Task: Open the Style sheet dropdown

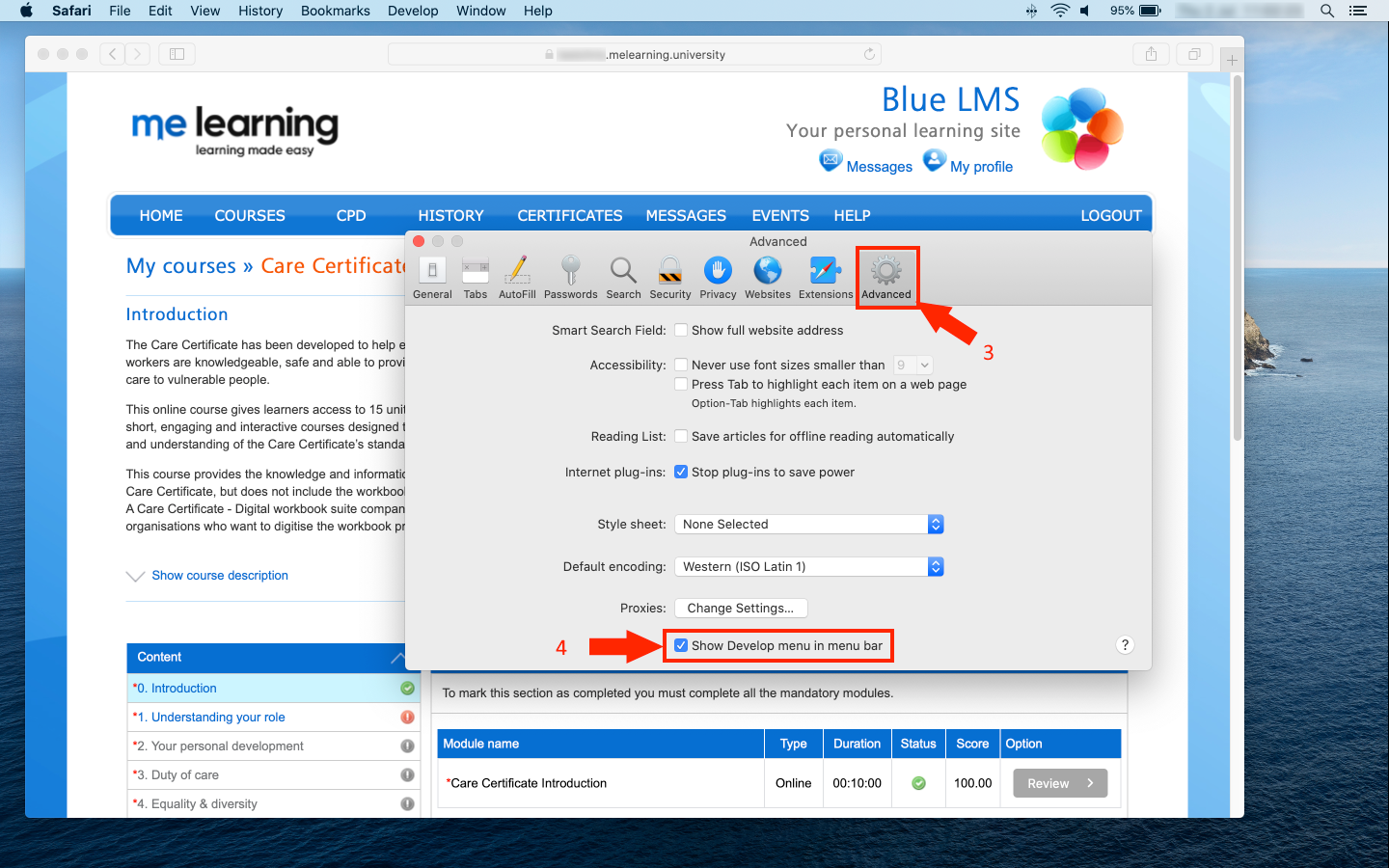Action: [x=808, y=524]
